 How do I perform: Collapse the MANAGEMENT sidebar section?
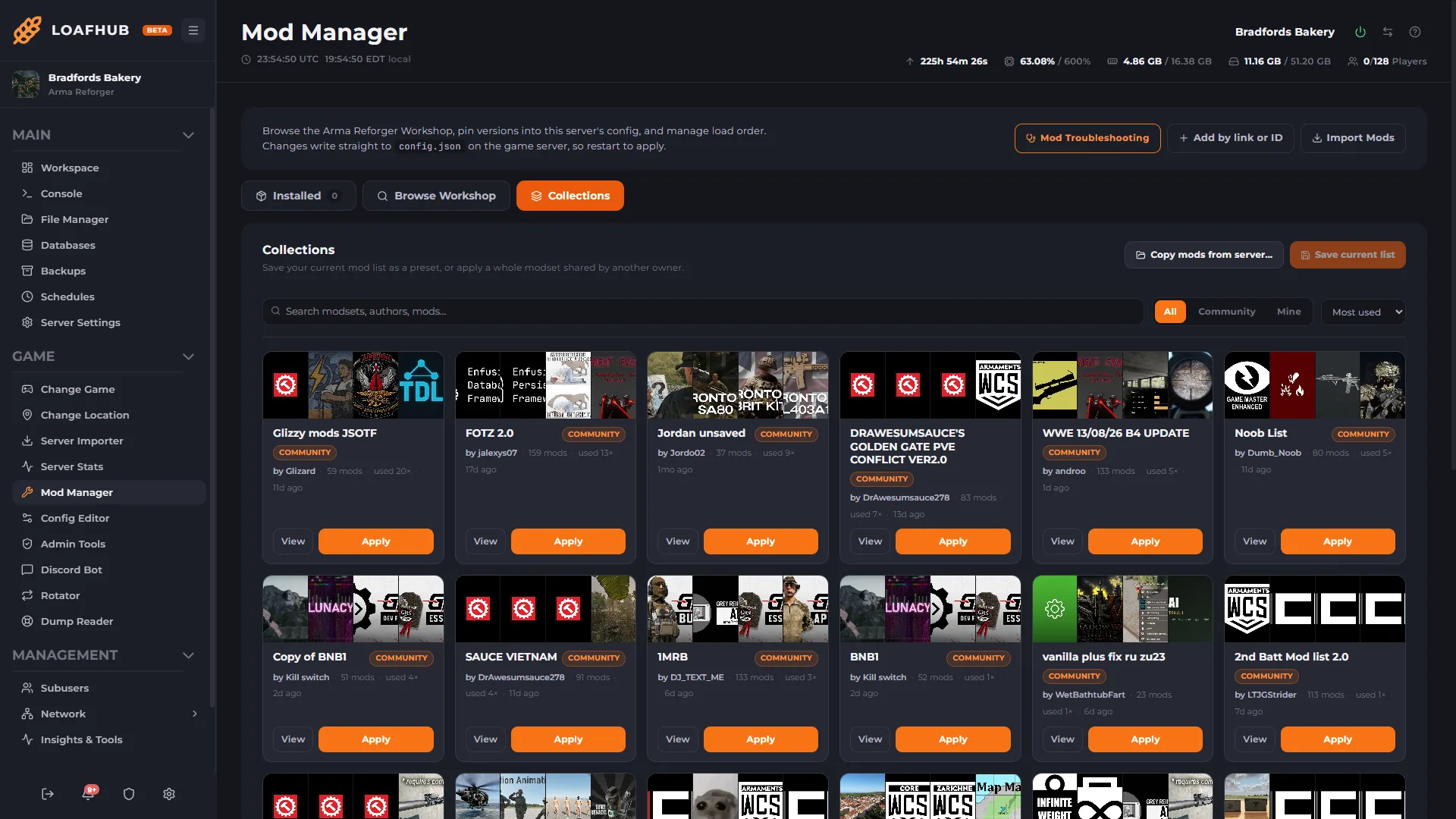coord(188,655)
